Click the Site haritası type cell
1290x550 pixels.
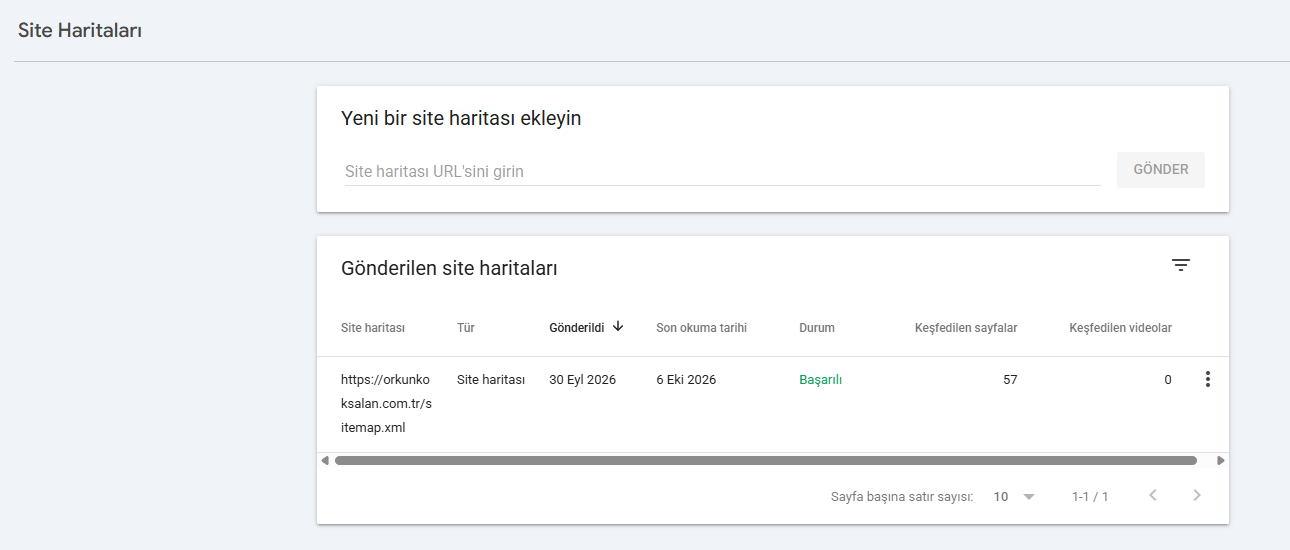491,380
